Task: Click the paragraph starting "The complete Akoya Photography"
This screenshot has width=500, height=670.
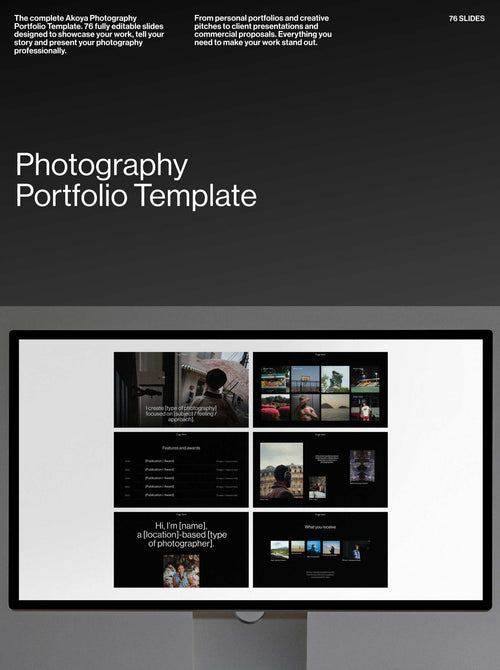Action: click(x=89, y=34)
